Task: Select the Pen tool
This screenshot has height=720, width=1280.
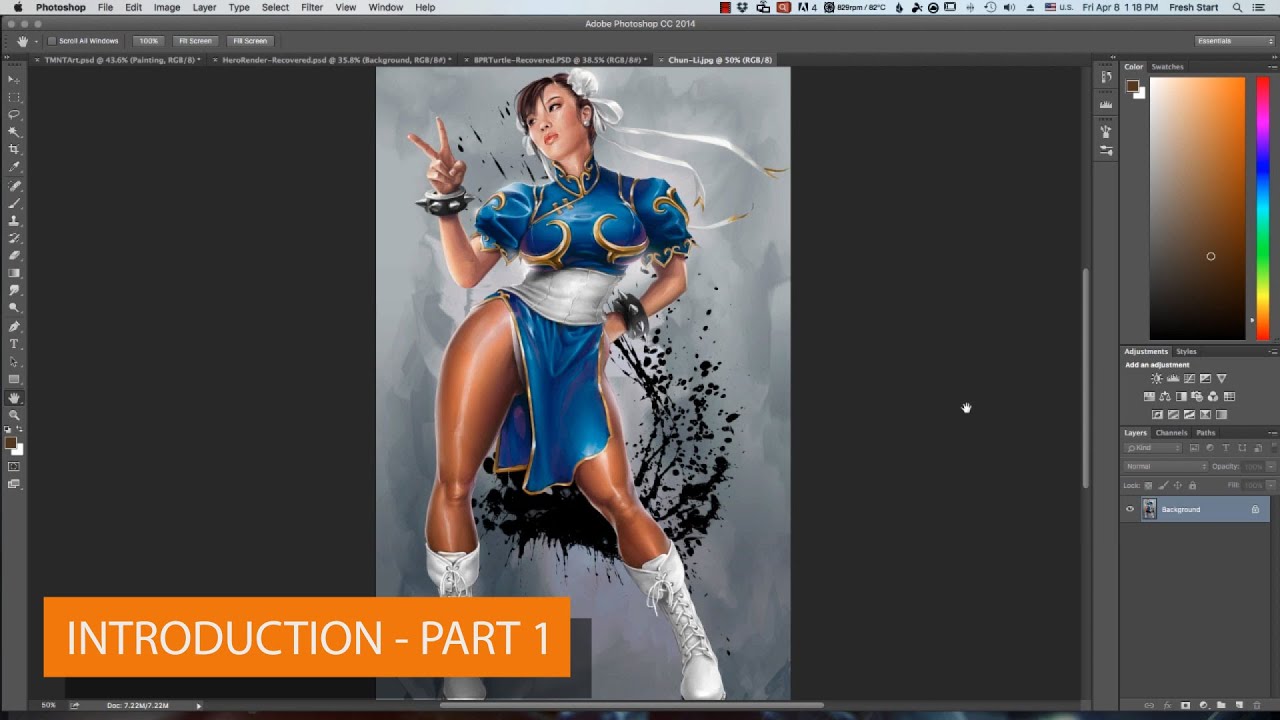Action: click(14, 326)
